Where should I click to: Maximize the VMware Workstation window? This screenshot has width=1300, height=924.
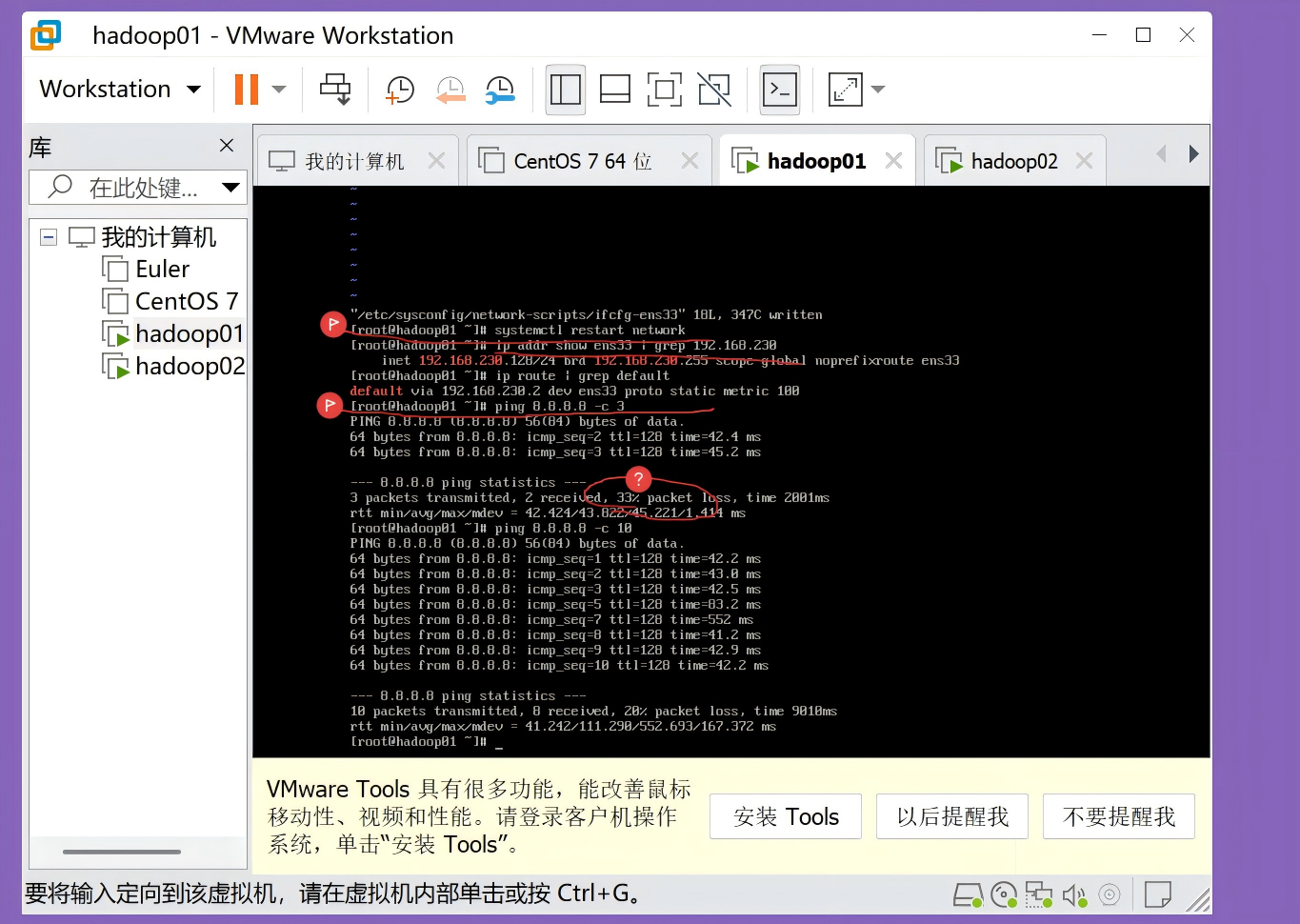[x=1144, y=35]
